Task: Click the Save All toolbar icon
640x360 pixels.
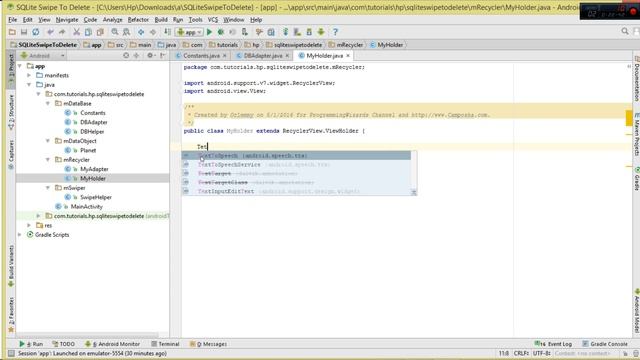Action: pyautogui.click(x=24, y=32)
